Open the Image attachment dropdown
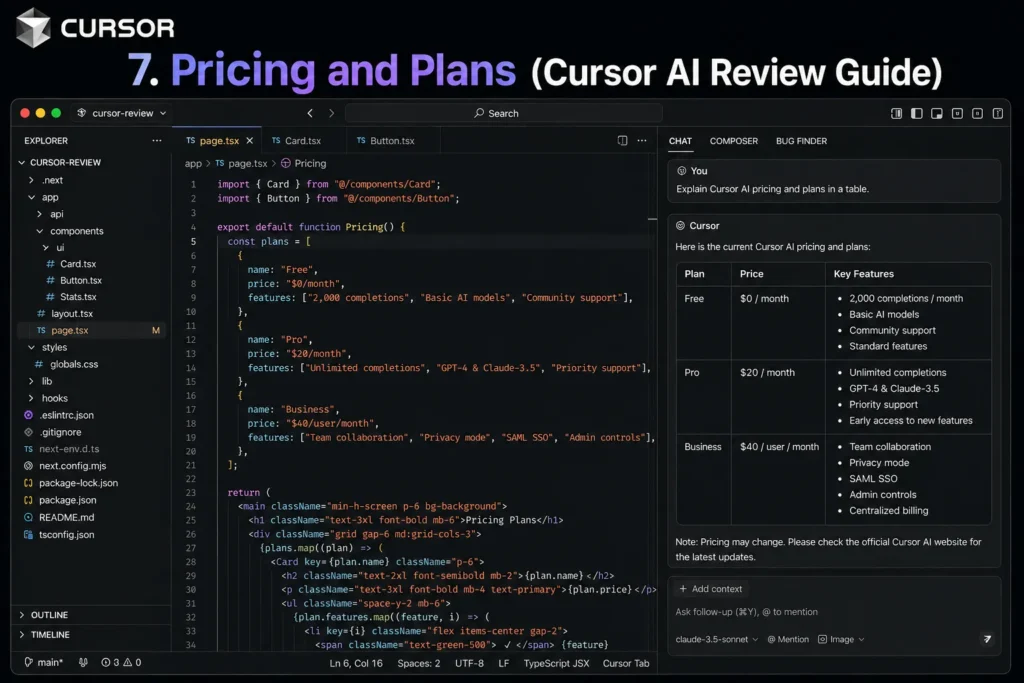Viewport: 1024px width, 683px height. [841, 639]
